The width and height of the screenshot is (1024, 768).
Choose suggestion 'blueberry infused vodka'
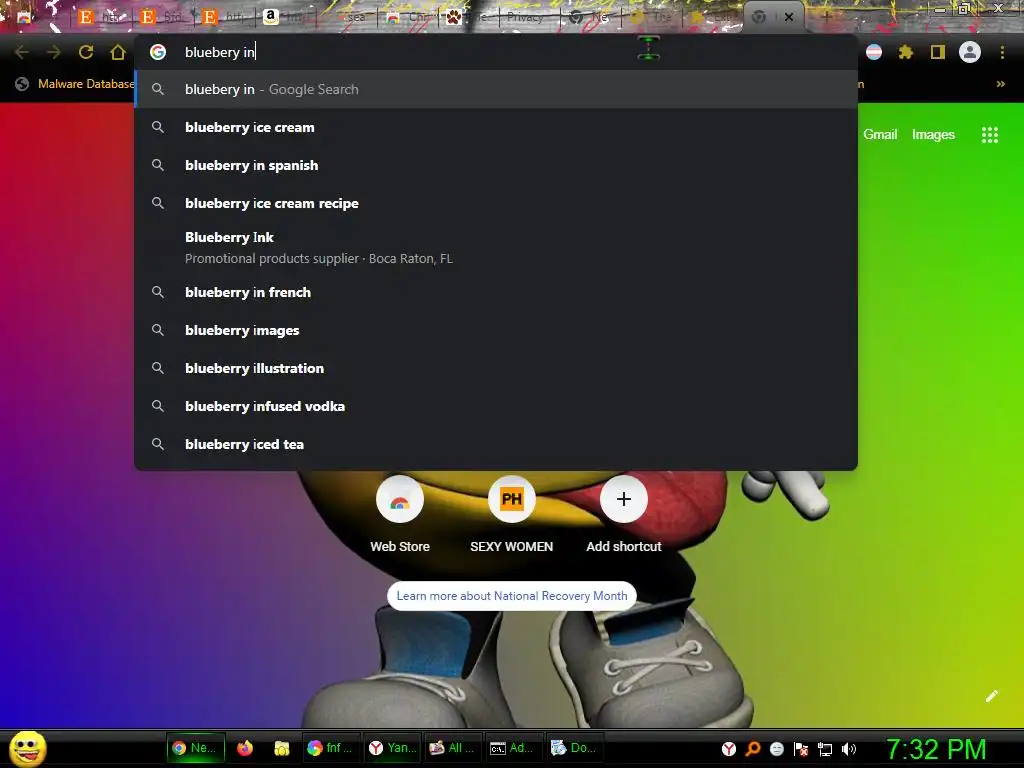496,406
